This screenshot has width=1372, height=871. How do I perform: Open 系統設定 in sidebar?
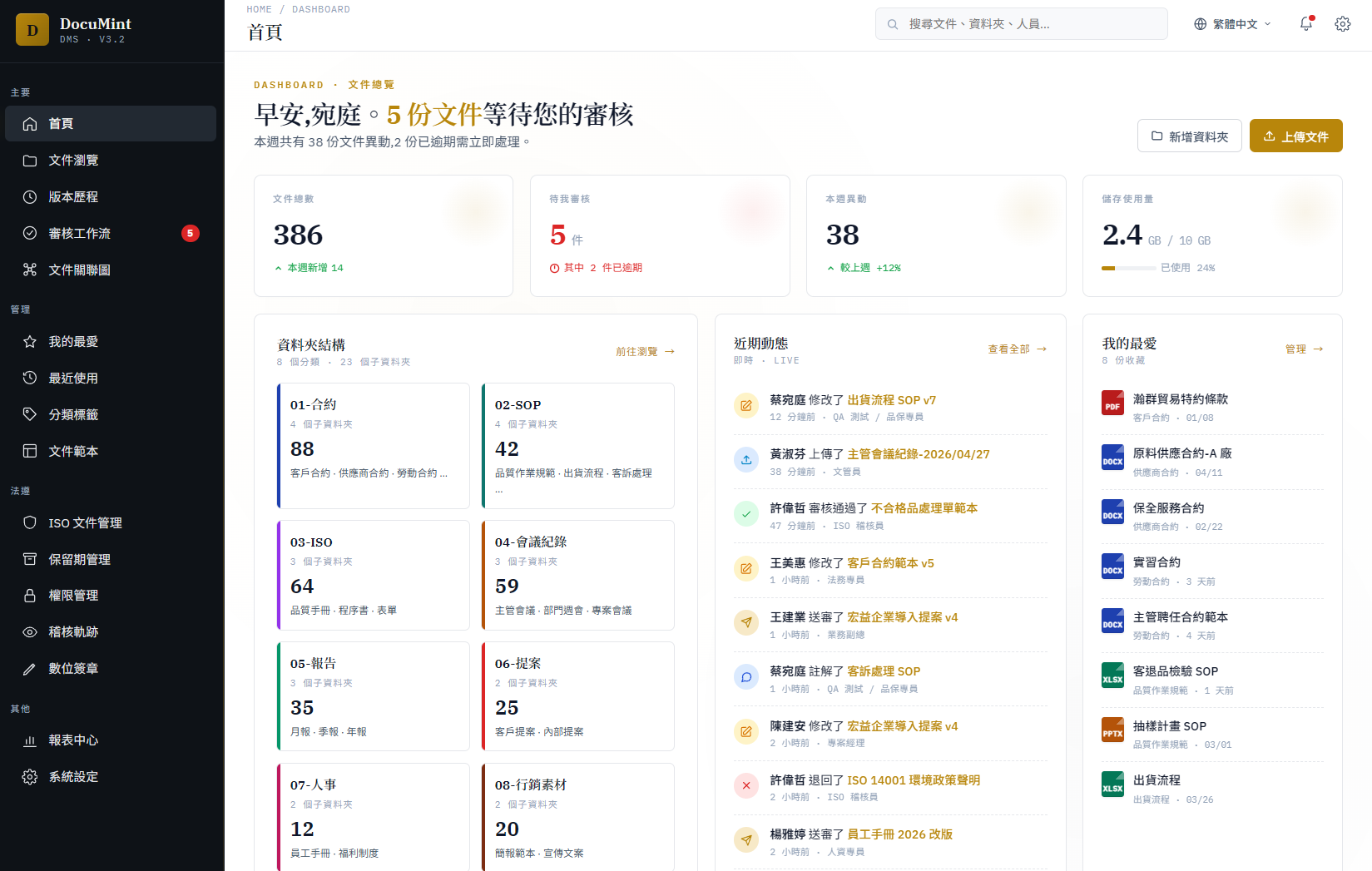coord(111,777)
